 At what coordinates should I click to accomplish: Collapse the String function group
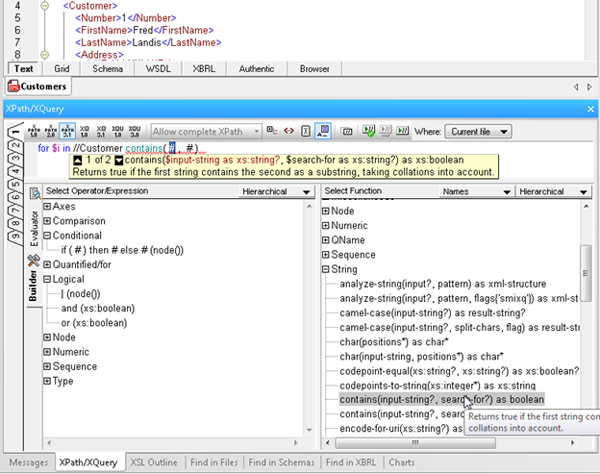tap(325, 269)
